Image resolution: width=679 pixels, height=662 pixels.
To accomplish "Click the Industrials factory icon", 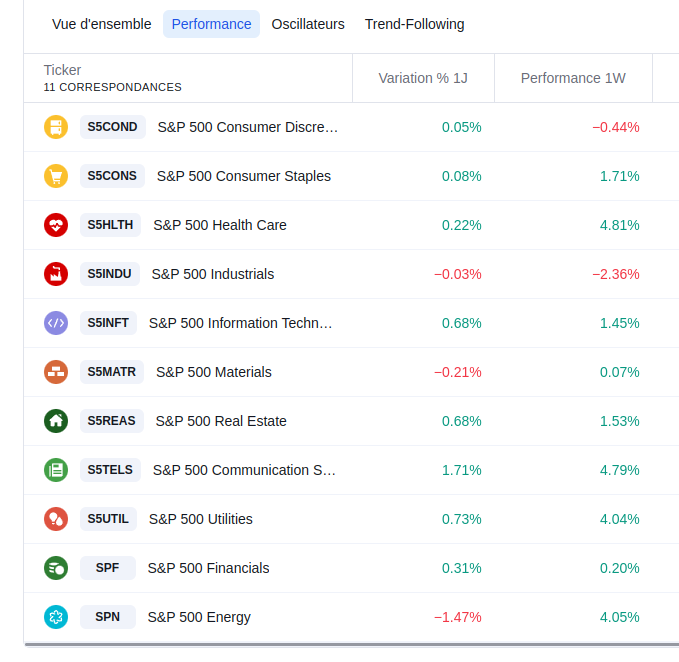I will 56,274.
